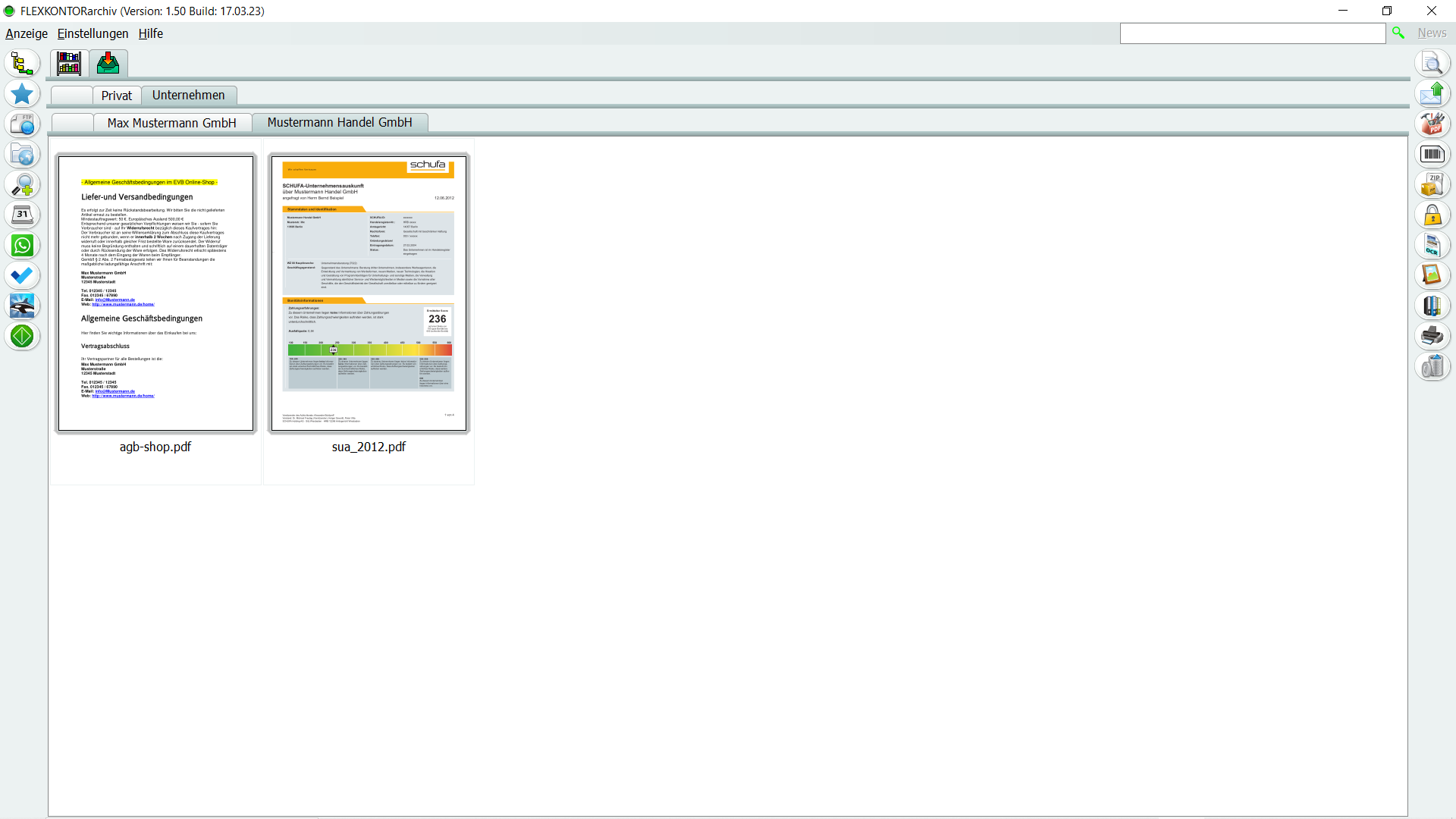This screenshot has height=819, width=1456.
Task: Click the WhatsApp icon in sidebar
Action: tap(22, 246)
